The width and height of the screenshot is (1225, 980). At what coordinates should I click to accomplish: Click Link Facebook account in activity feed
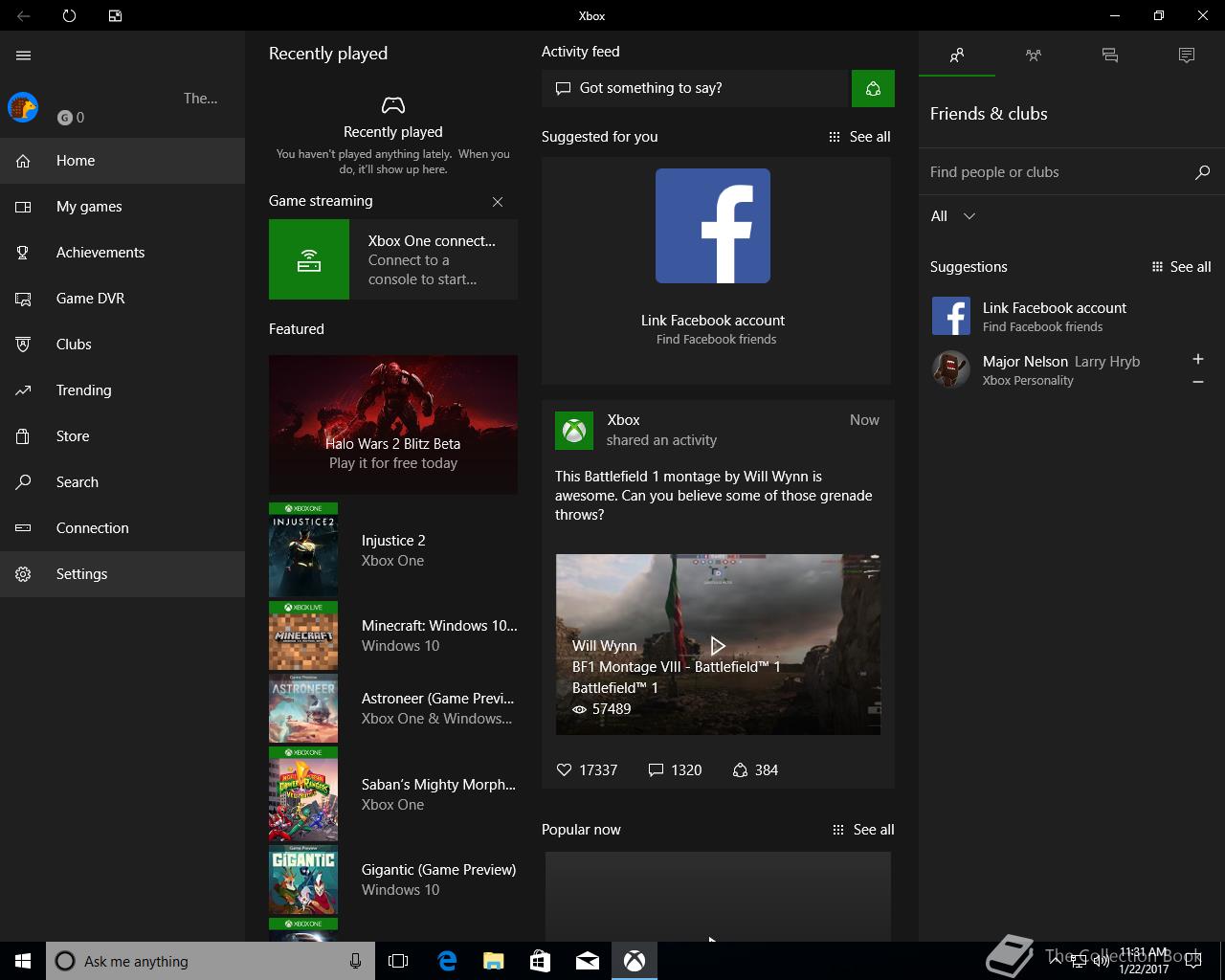tap(713, 321)
